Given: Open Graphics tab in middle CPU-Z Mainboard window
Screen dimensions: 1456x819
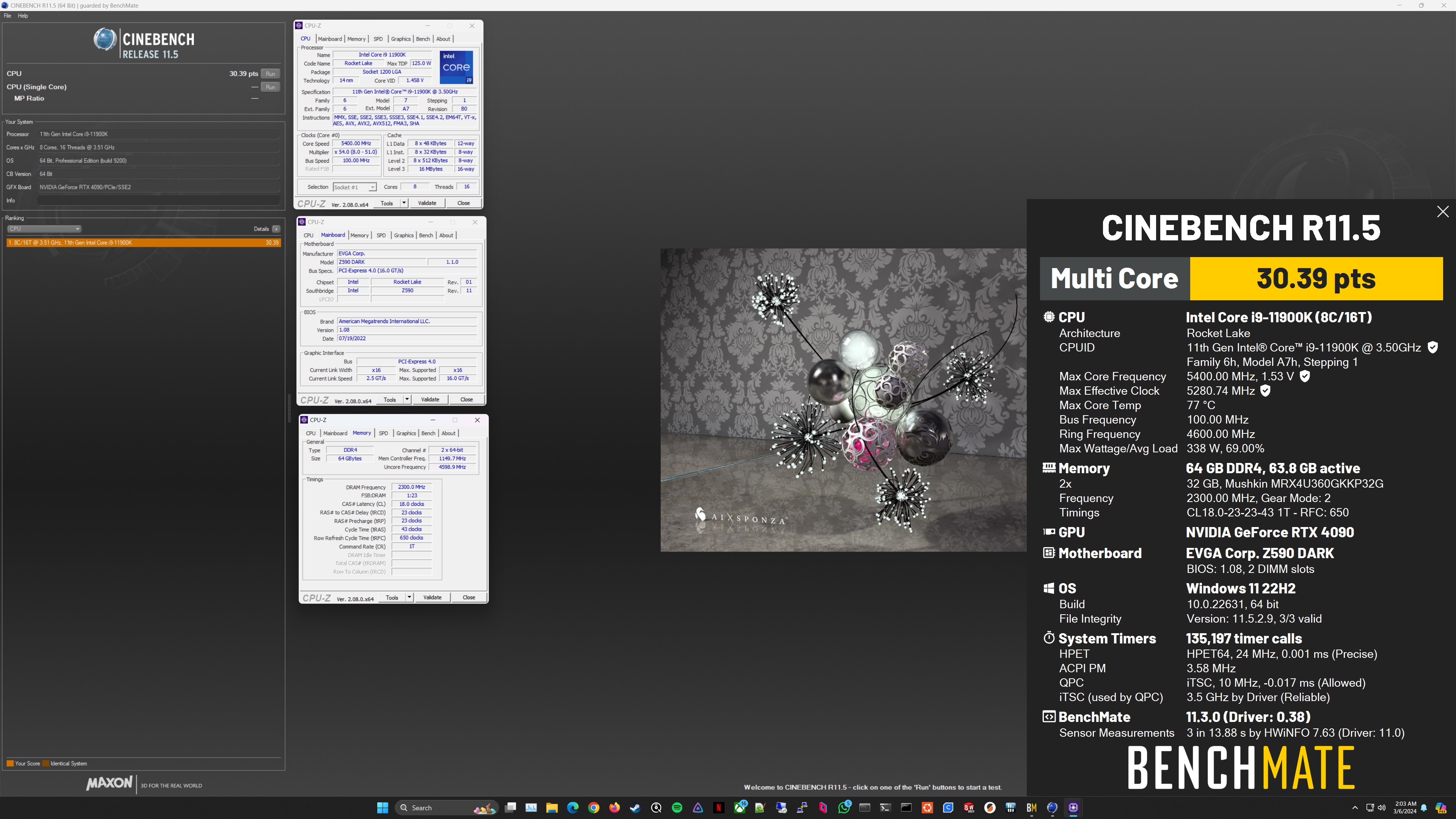Looking at the screenshot, I should [403, 235].
